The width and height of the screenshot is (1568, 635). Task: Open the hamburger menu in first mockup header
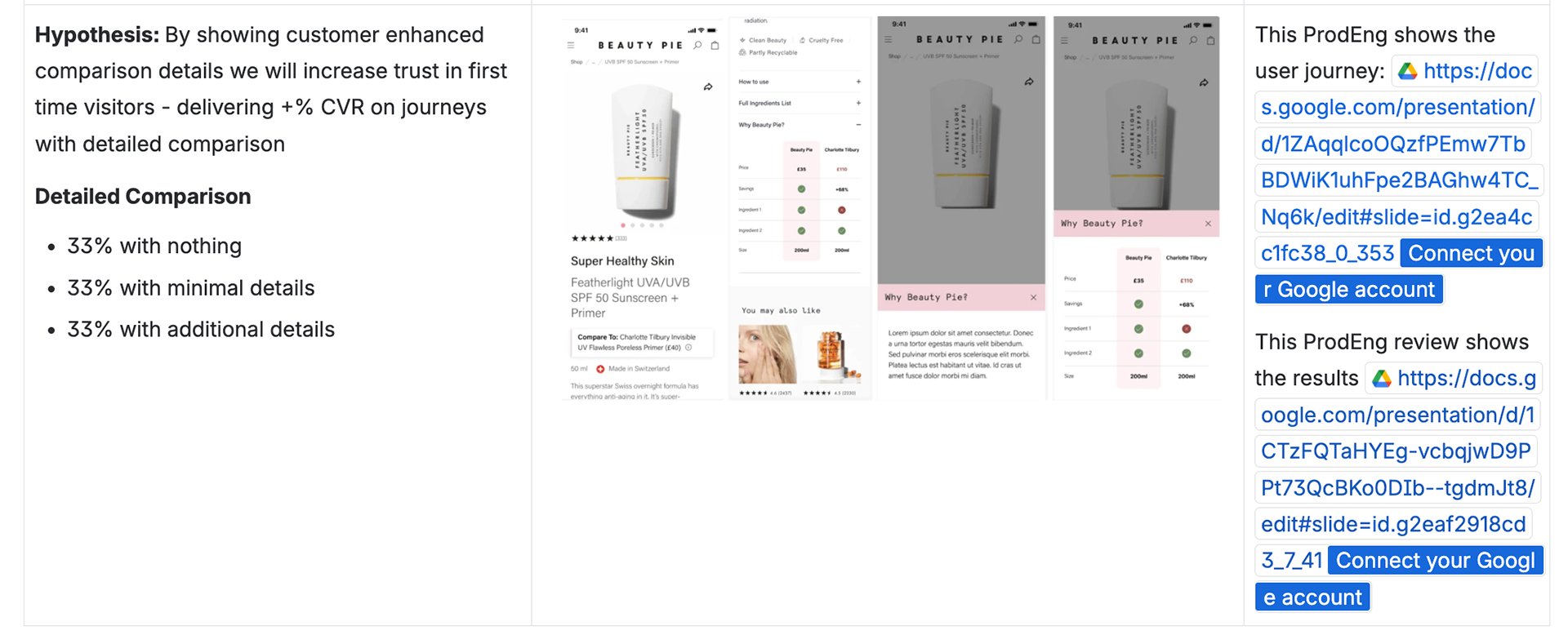(x=571, y=46)
